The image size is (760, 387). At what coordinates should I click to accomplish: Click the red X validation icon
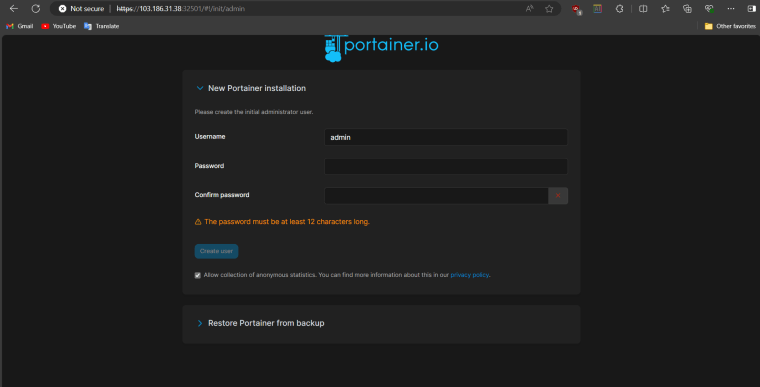pos(558,195)
